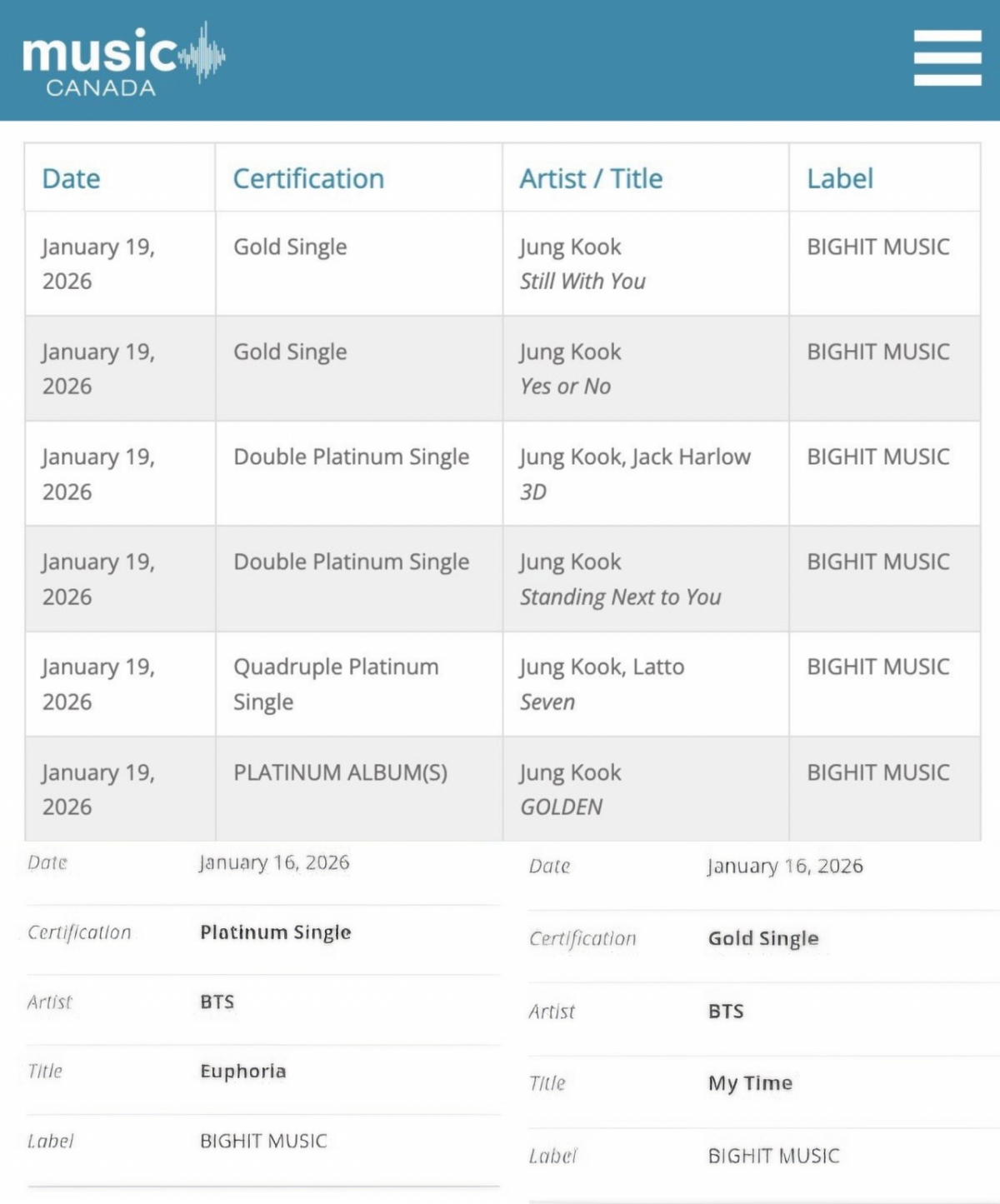Open the Still With You entry
The image size is (1000, 1204).
582,282
